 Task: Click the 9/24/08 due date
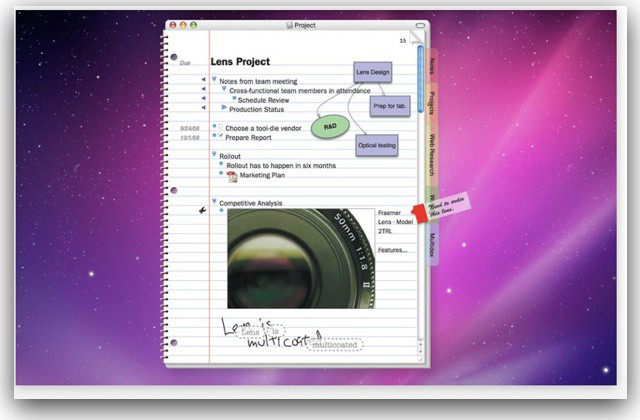[190, 129]
